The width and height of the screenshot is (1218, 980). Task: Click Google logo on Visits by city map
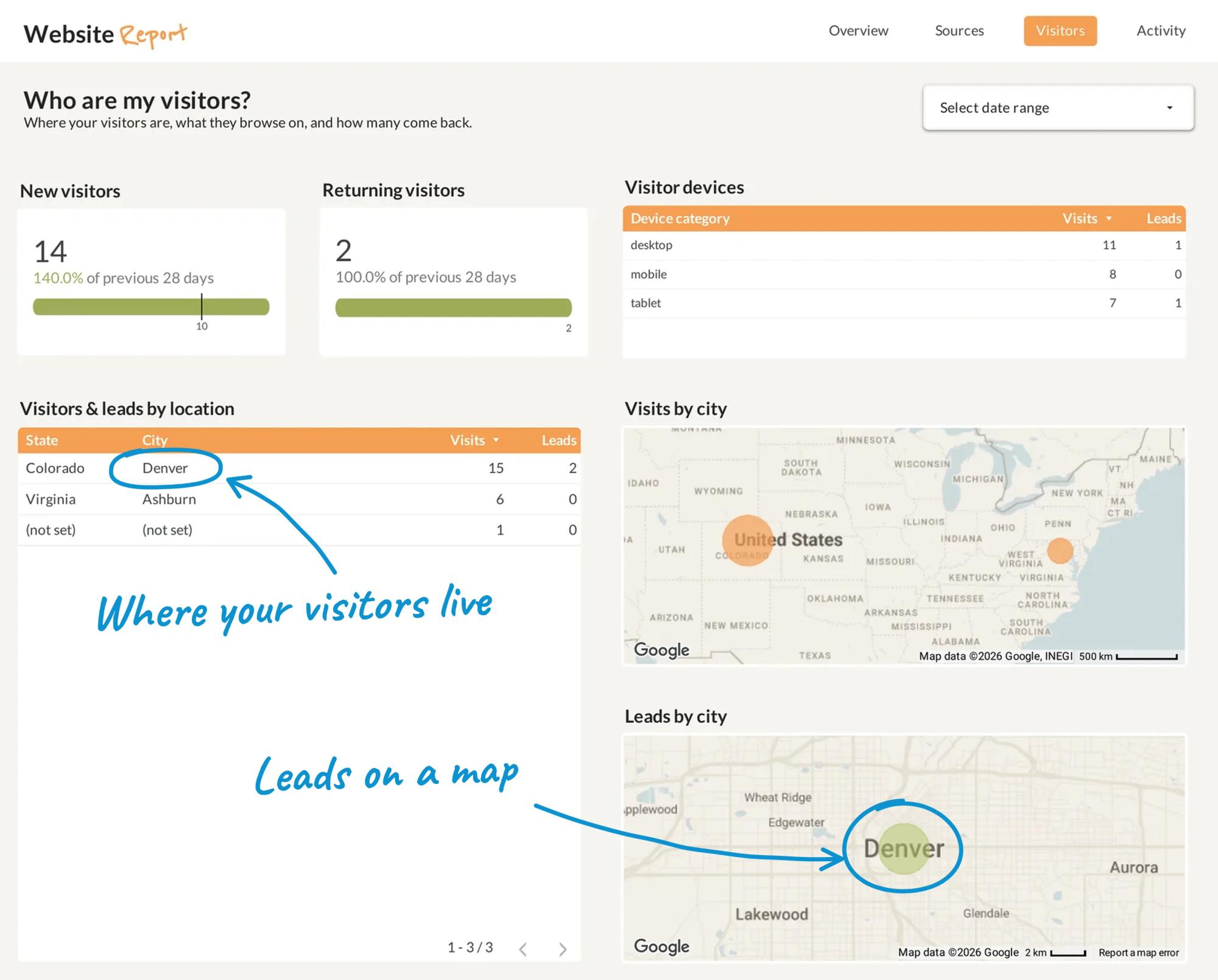(661, 650)
